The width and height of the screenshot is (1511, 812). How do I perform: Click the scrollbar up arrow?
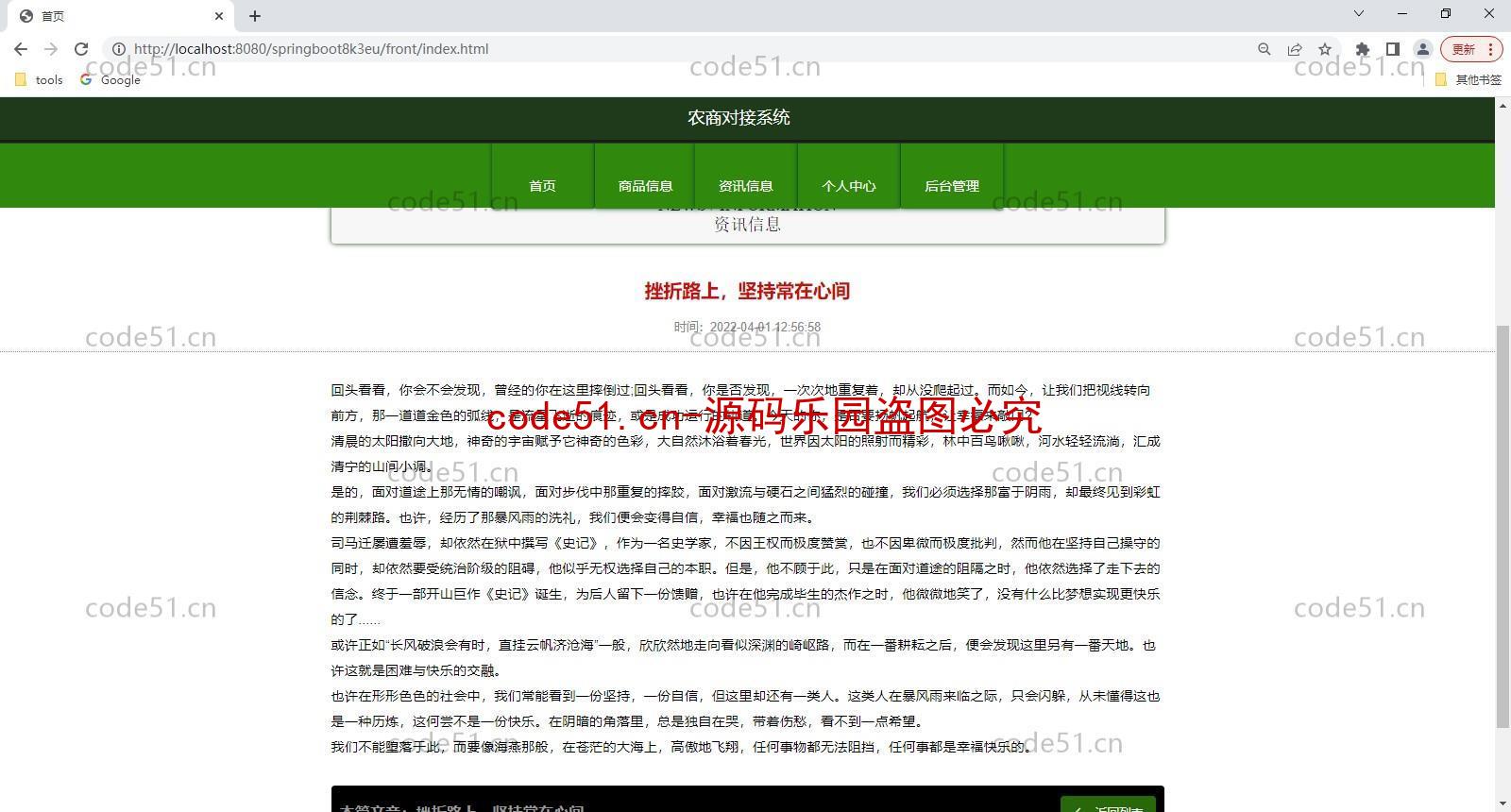coord(1503,104)
